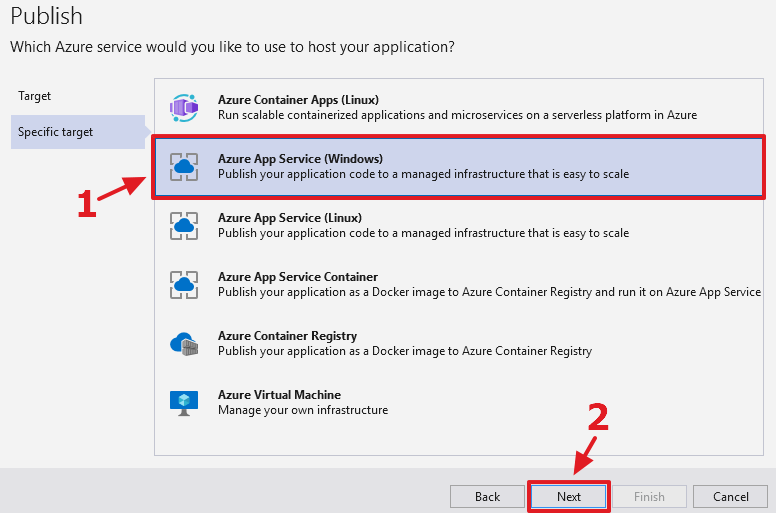Image resolution: width=776 pixels, height=513 pixels.
Task: Select Azure Container Apps (Linux) title
Action: coord(298,100)
